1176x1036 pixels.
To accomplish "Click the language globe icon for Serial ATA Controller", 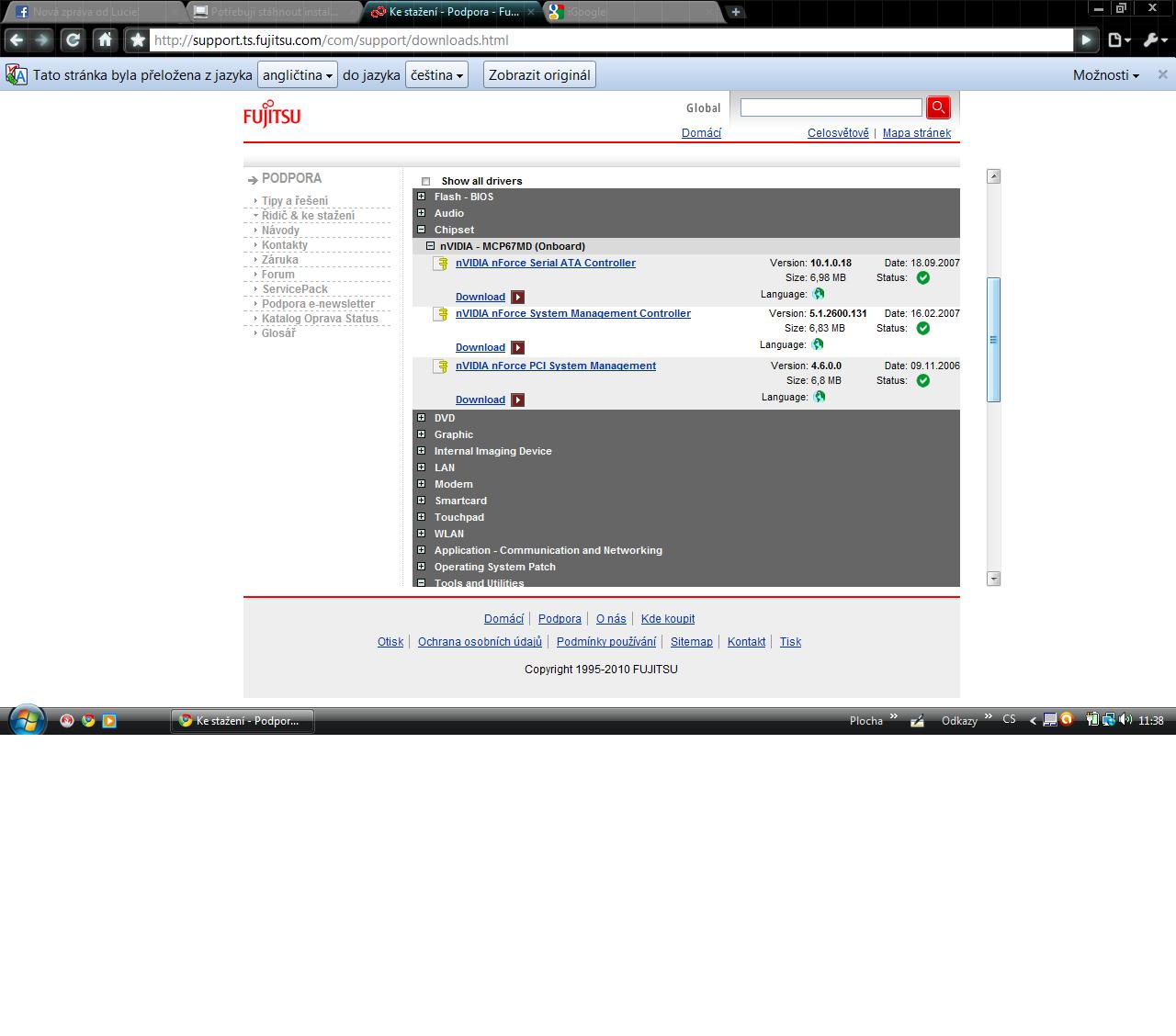I will 819,294.
